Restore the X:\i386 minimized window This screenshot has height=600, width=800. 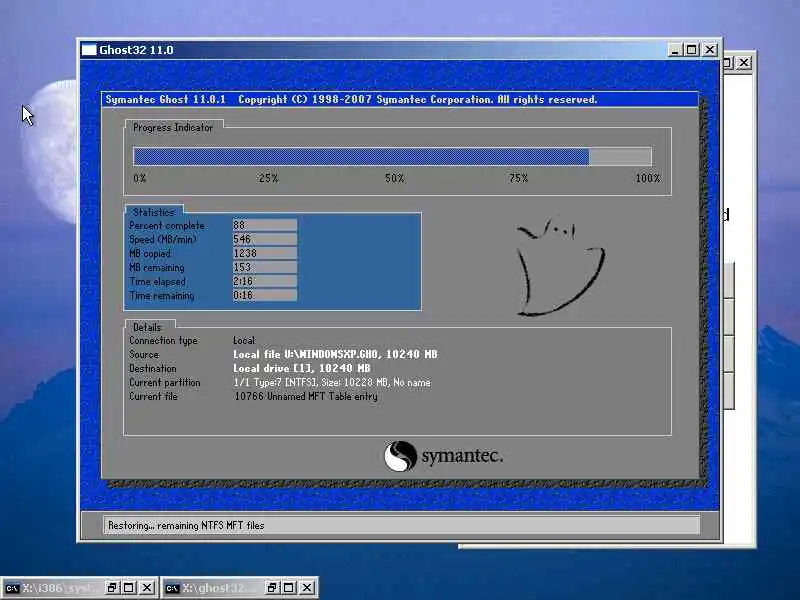point(112,588)
